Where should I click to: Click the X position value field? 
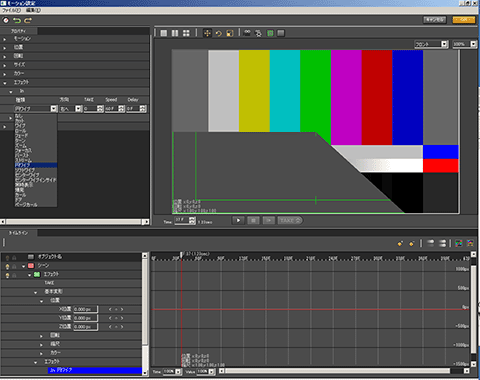click(x=85, y=309)
